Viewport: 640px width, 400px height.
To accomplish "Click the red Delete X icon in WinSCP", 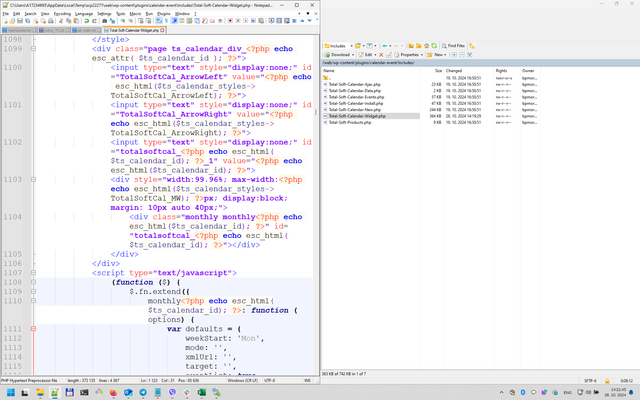I will (x=381, y=55).
